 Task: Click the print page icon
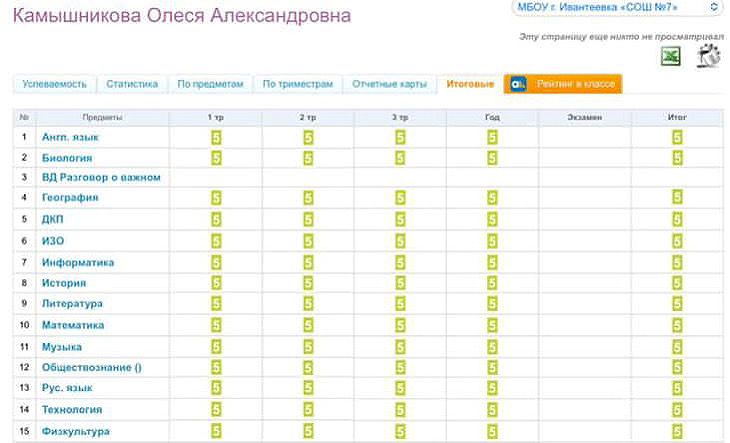click(x=708, y=58)
